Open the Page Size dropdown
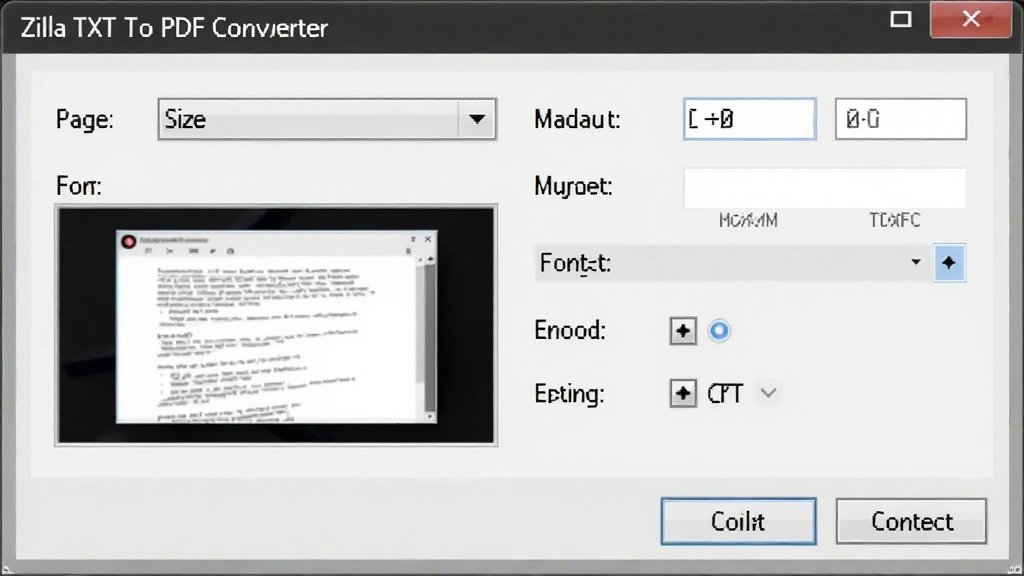This screenshot has height=576, width=1024. [x=327, y=119]
